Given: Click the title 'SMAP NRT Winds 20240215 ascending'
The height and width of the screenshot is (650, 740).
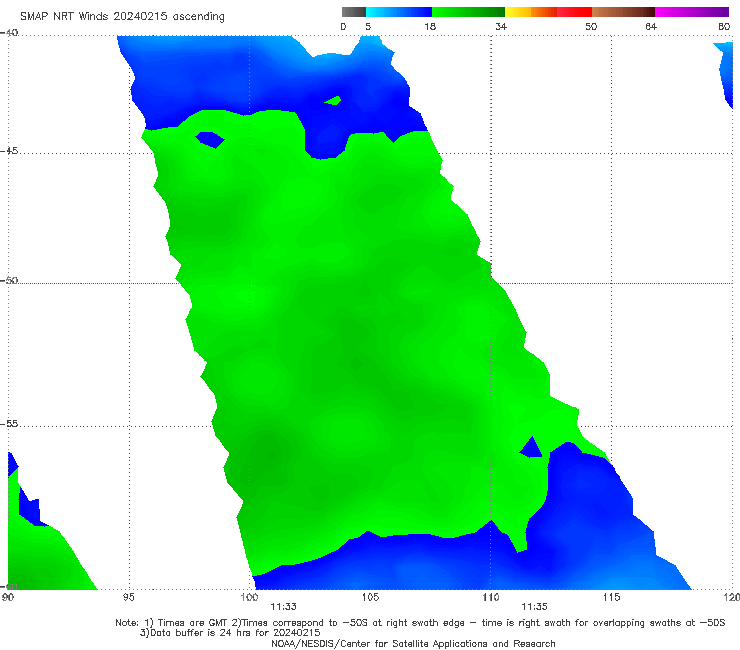Looking at the screenshot, I should pyautogui.click(x=122, y=17).
